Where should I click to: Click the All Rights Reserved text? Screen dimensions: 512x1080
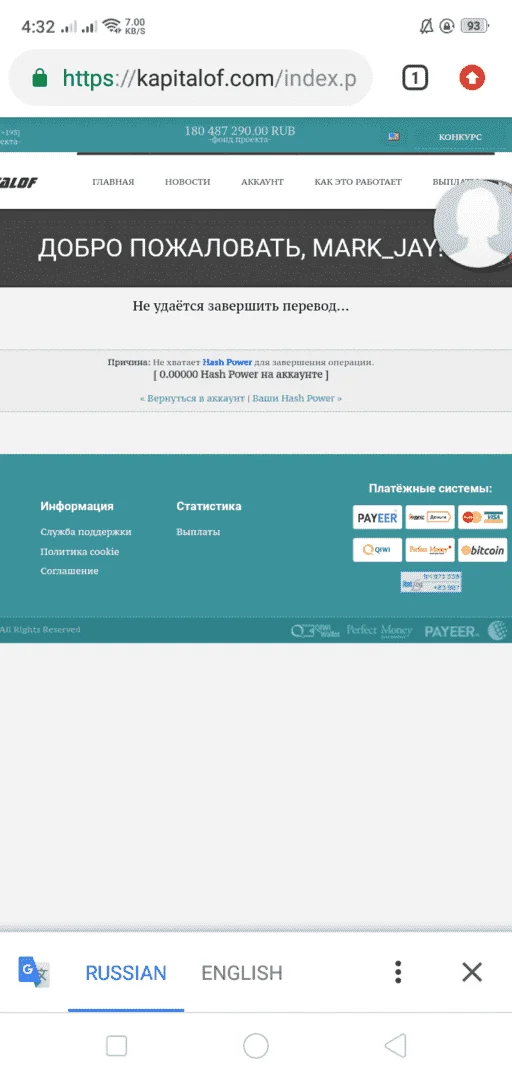(40, 630)
